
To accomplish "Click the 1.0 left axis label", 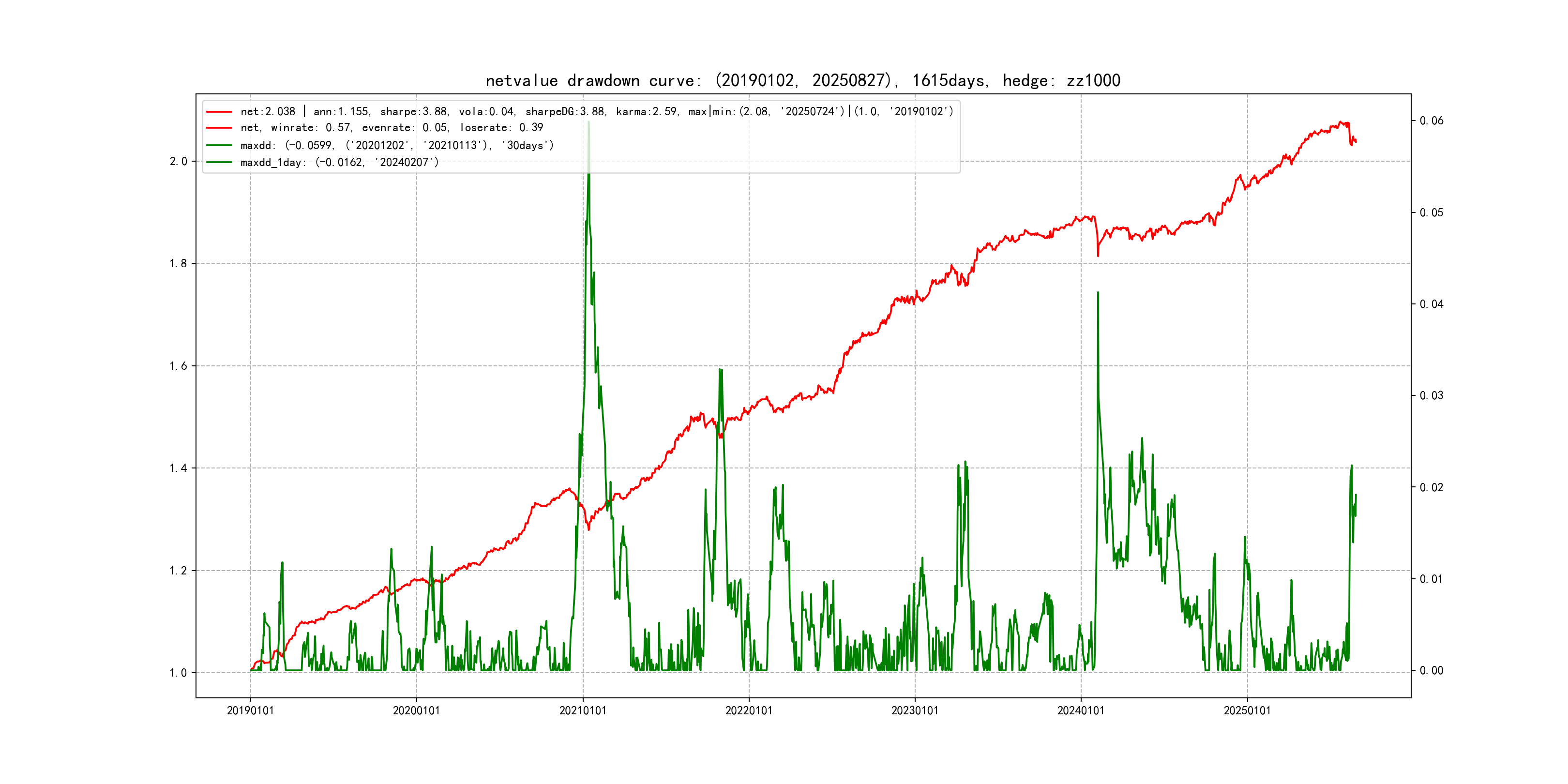I will (178, 673).
